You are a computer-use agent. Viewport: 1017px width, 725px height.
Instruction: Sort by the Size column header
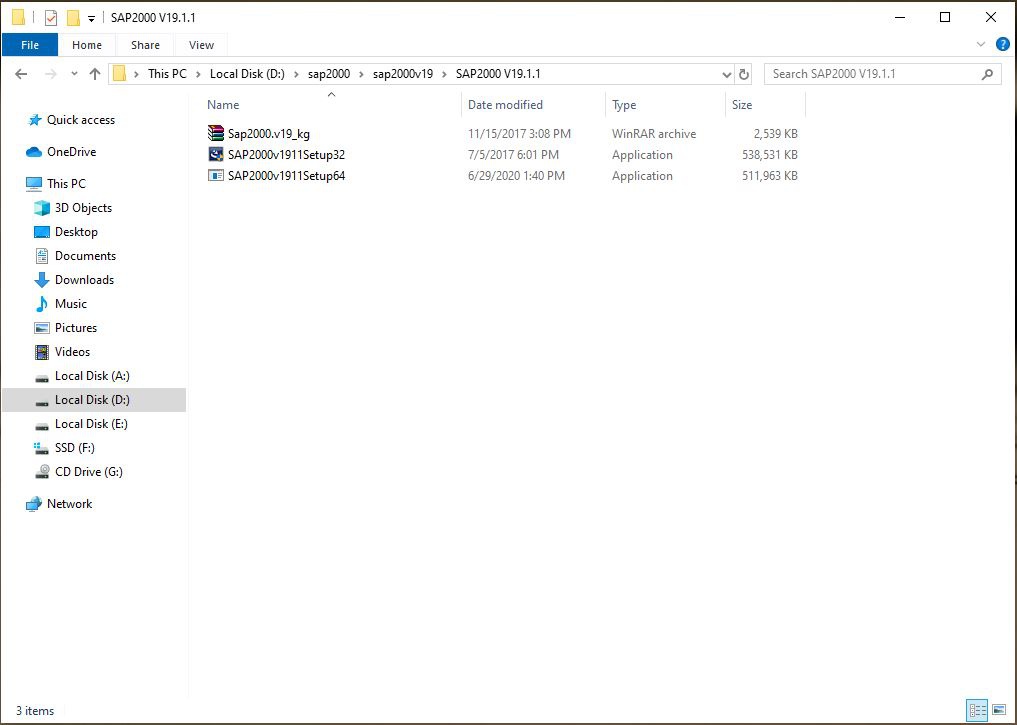(742, 104)
